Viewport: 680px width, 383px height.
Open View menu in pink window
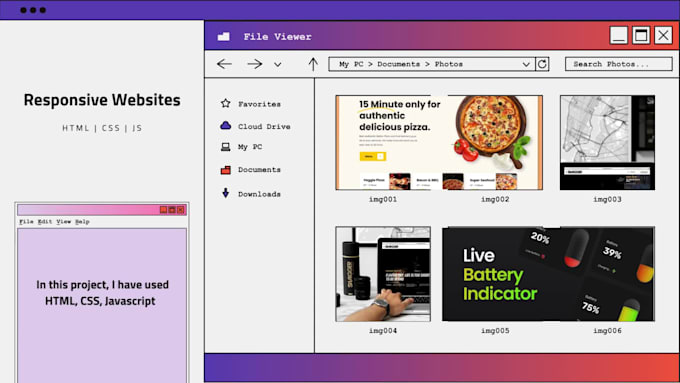click(63, 222)
